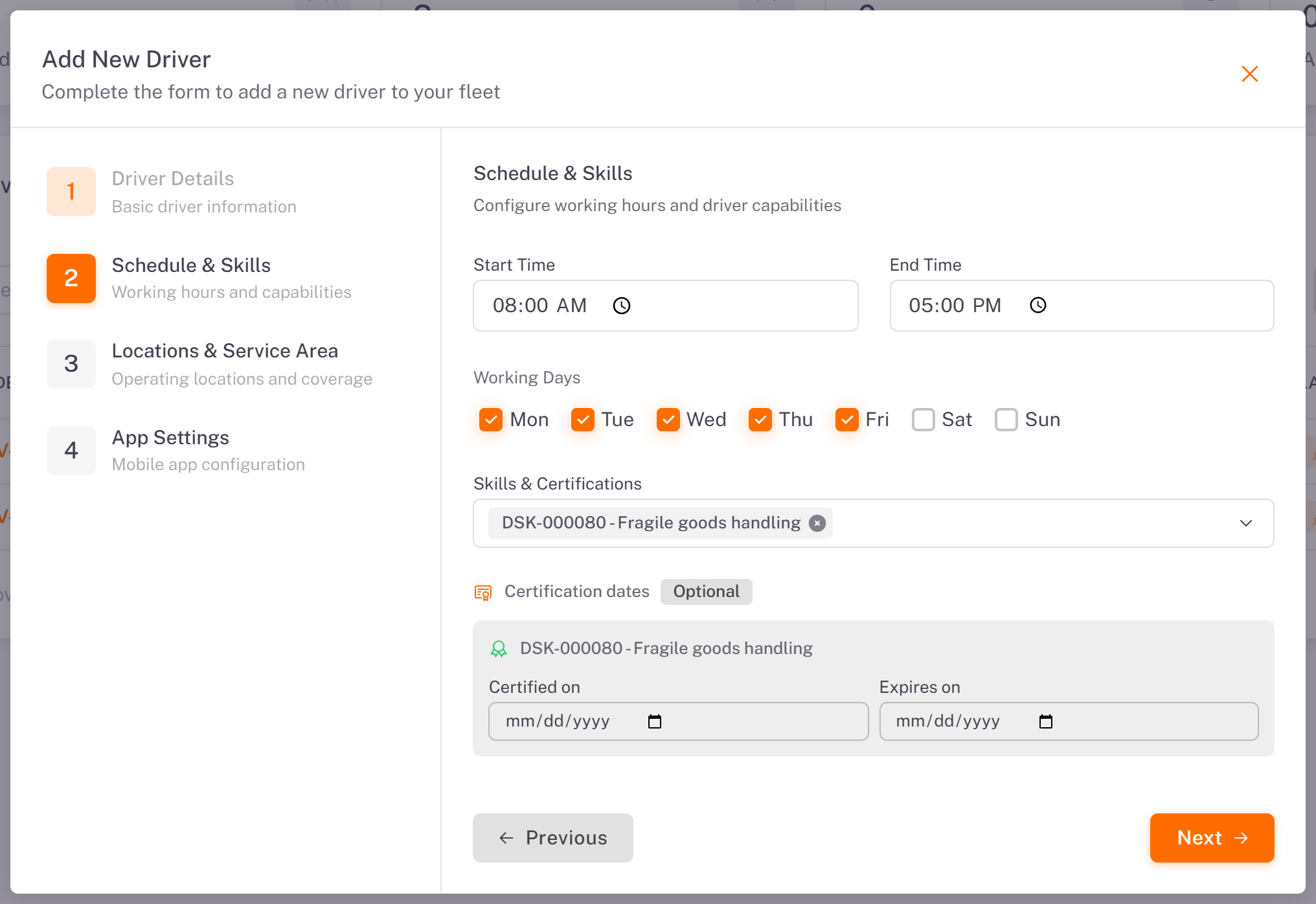Open the Certified on calendar picker
This screenshot has width=1316, height=904.
coord(655,721)
